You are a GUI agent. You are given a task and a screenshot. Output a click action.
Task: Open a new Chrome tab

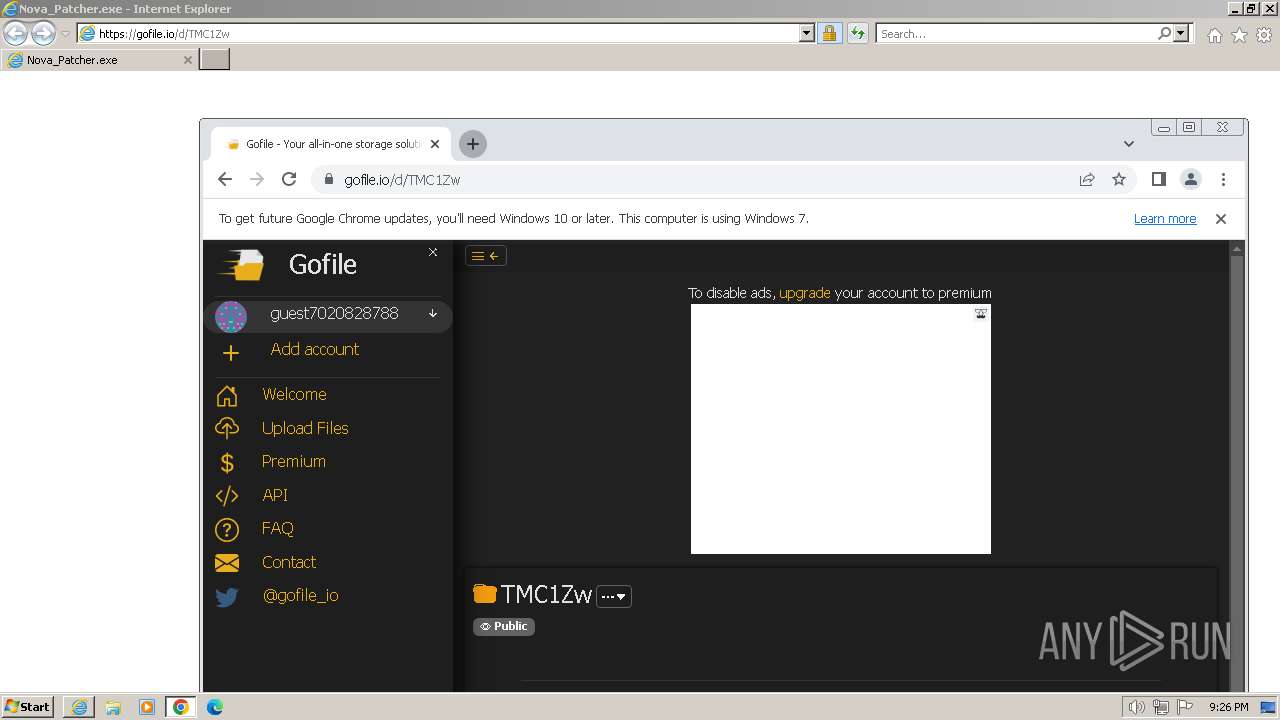(x=473, y=144)
